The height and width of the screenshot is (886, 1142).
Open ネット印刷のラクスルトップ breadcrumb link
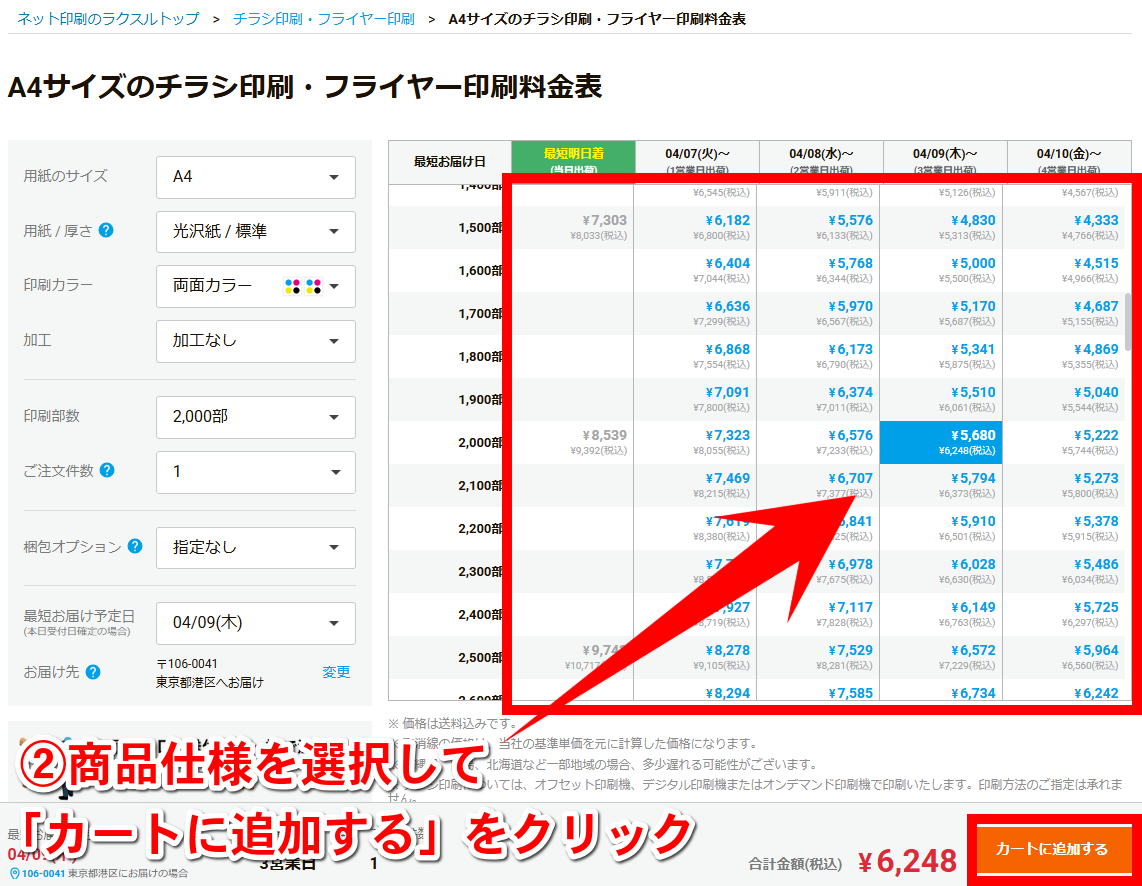point(108,19)
